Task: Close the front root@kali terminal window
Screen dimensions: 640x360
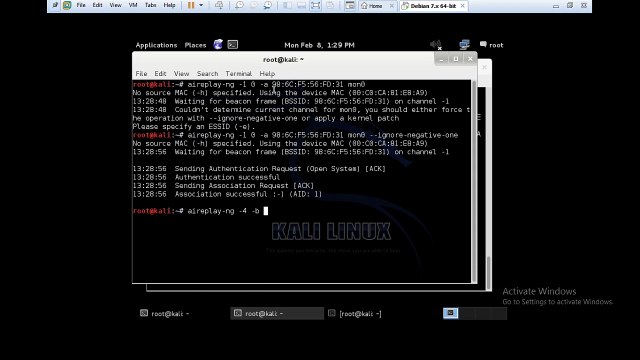Action: 470,59
